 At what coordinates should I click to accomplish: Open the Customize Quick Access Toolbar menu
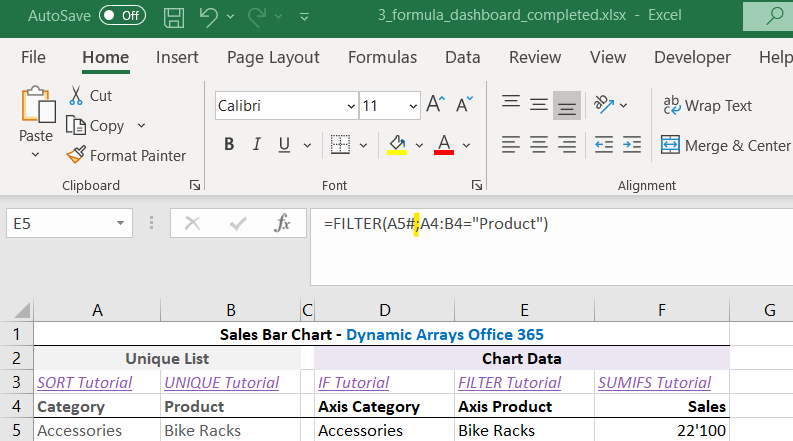[304, 17]
